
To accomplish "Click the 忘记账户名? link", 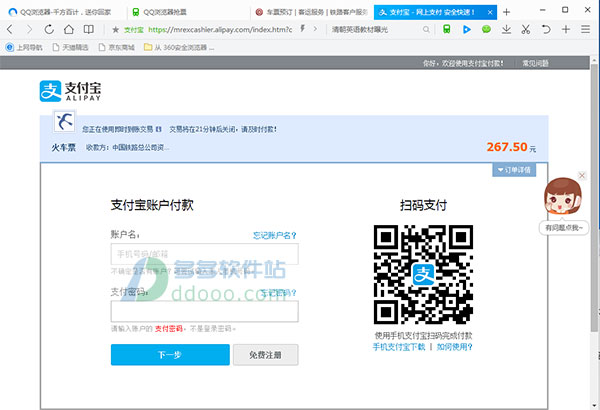I will pyautogui.click(x=274, y=235).
